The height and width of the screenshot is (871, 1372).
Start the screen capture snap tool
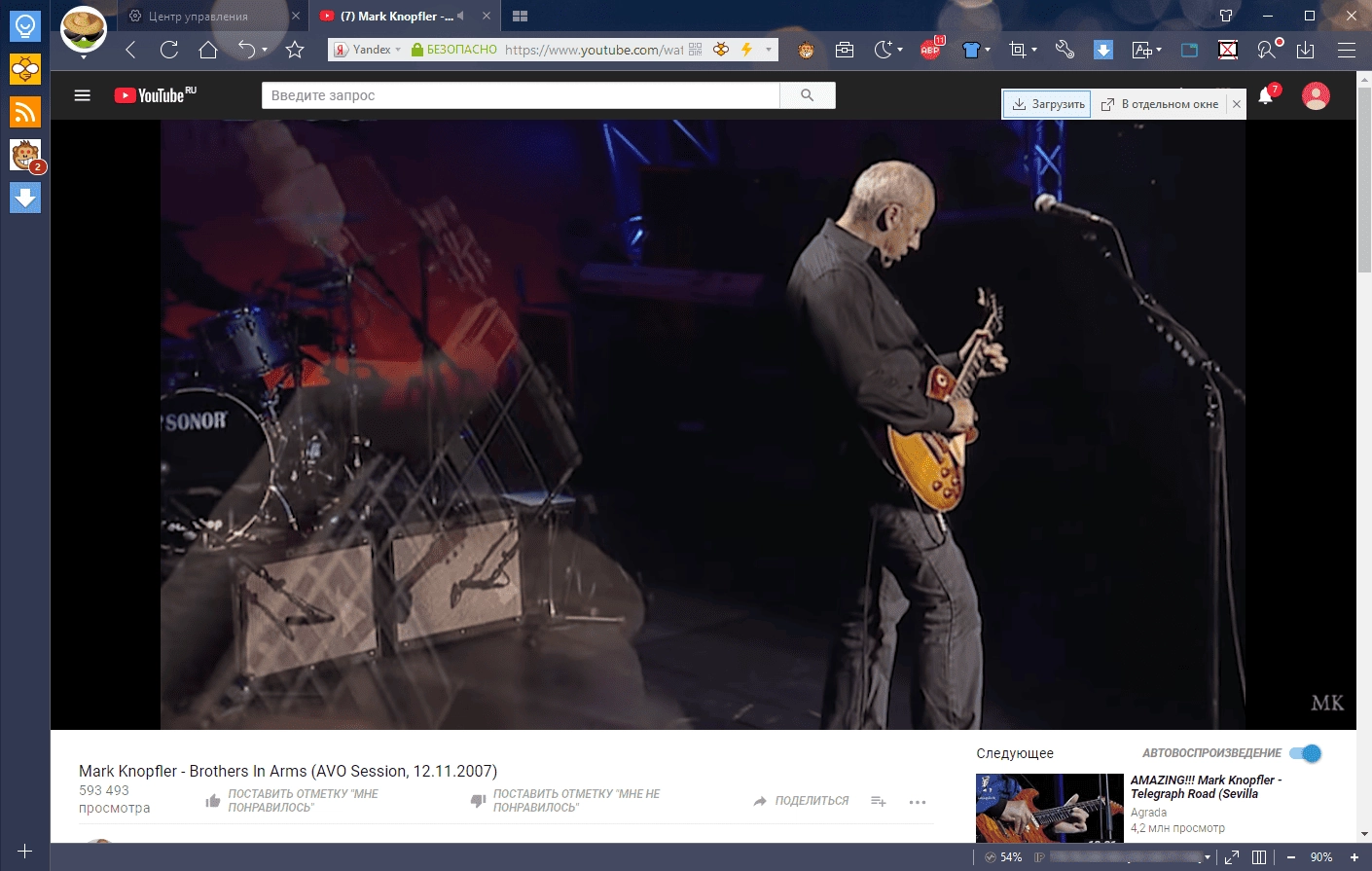(1018, 50)
